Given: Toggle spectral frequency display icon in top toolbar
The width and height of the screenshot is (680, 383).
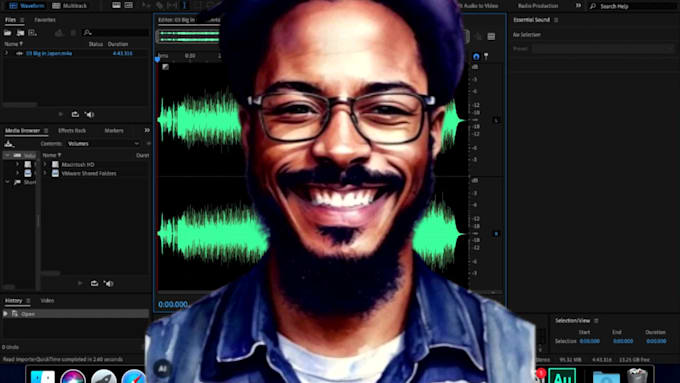Looking at the screenshot, I should coord(116,5).
